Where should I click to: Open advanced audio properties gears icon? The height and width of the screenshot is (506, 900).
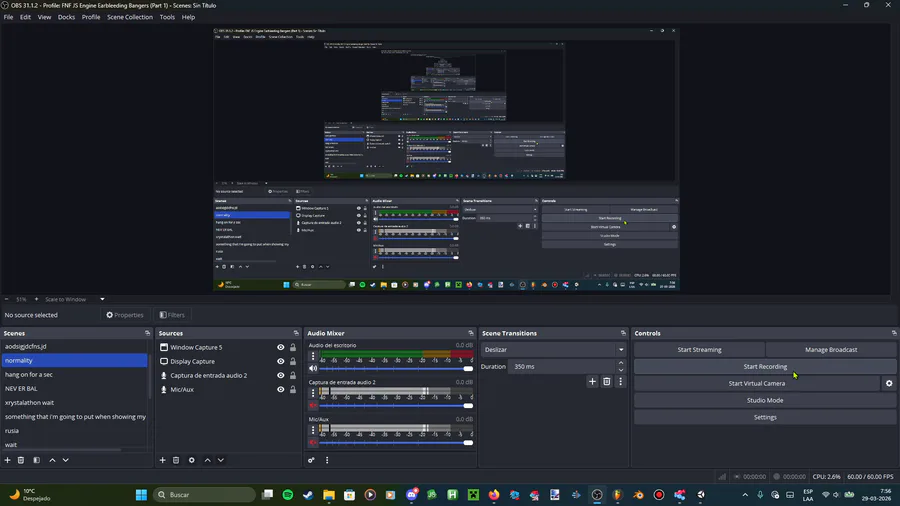tap(311, 460)
